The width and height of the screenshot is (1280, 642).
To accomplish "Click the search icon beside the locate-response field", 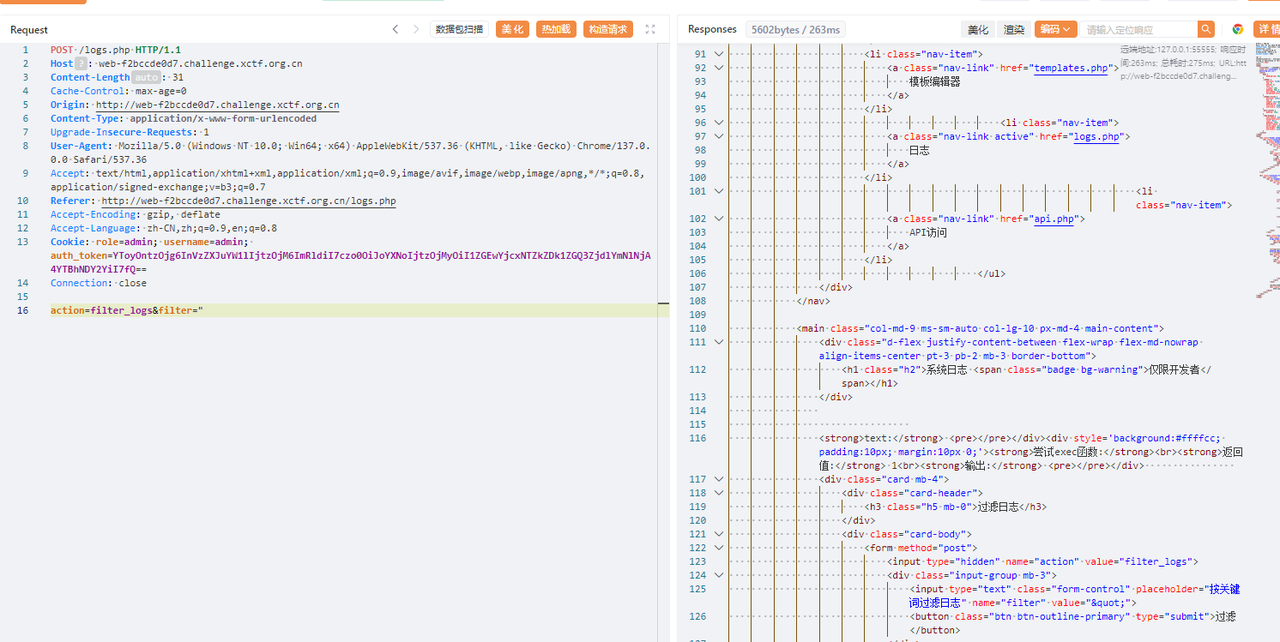I will click(1207, 30).
